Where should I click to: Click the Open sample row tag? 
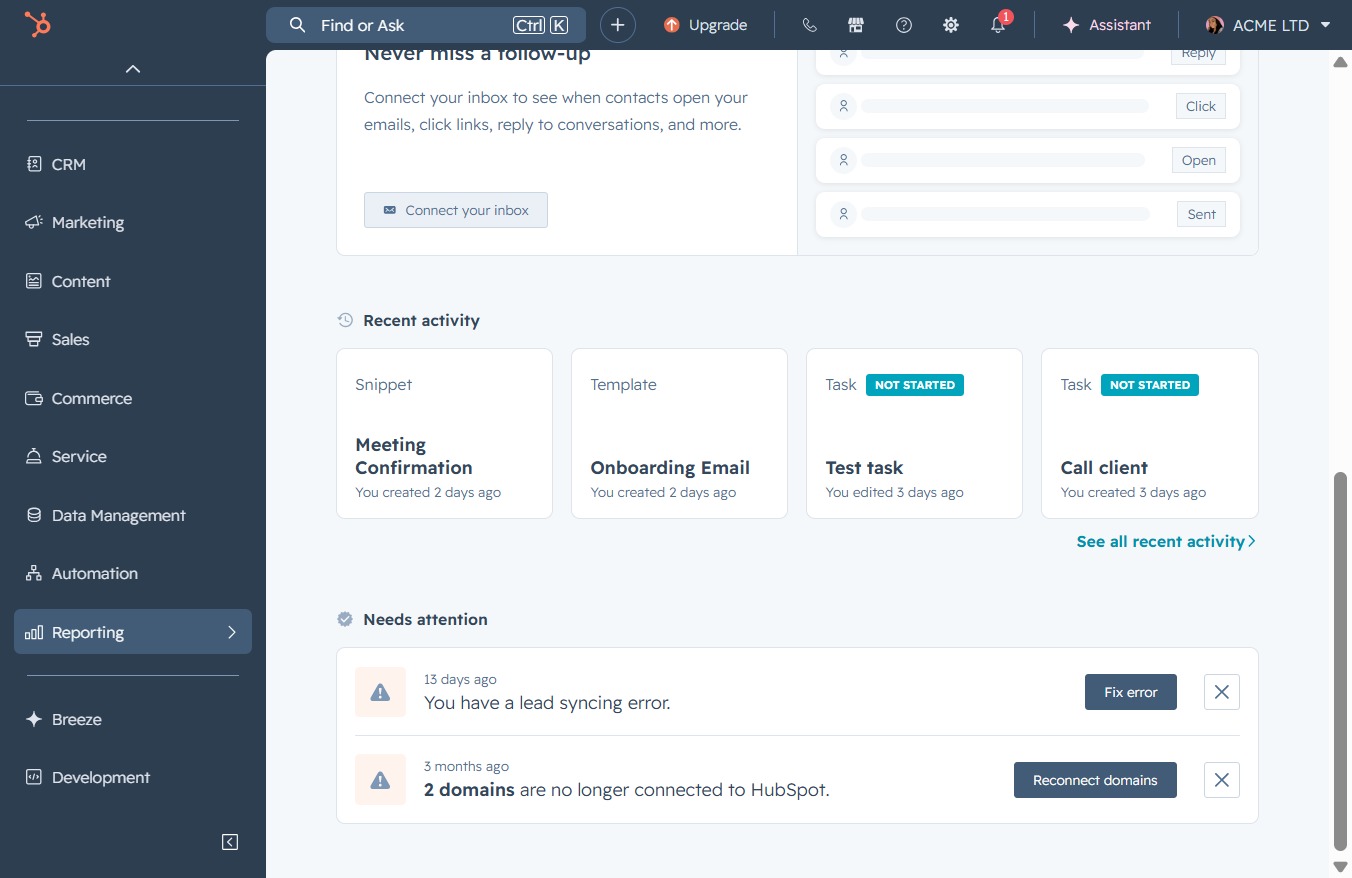tap(1199, 160)
